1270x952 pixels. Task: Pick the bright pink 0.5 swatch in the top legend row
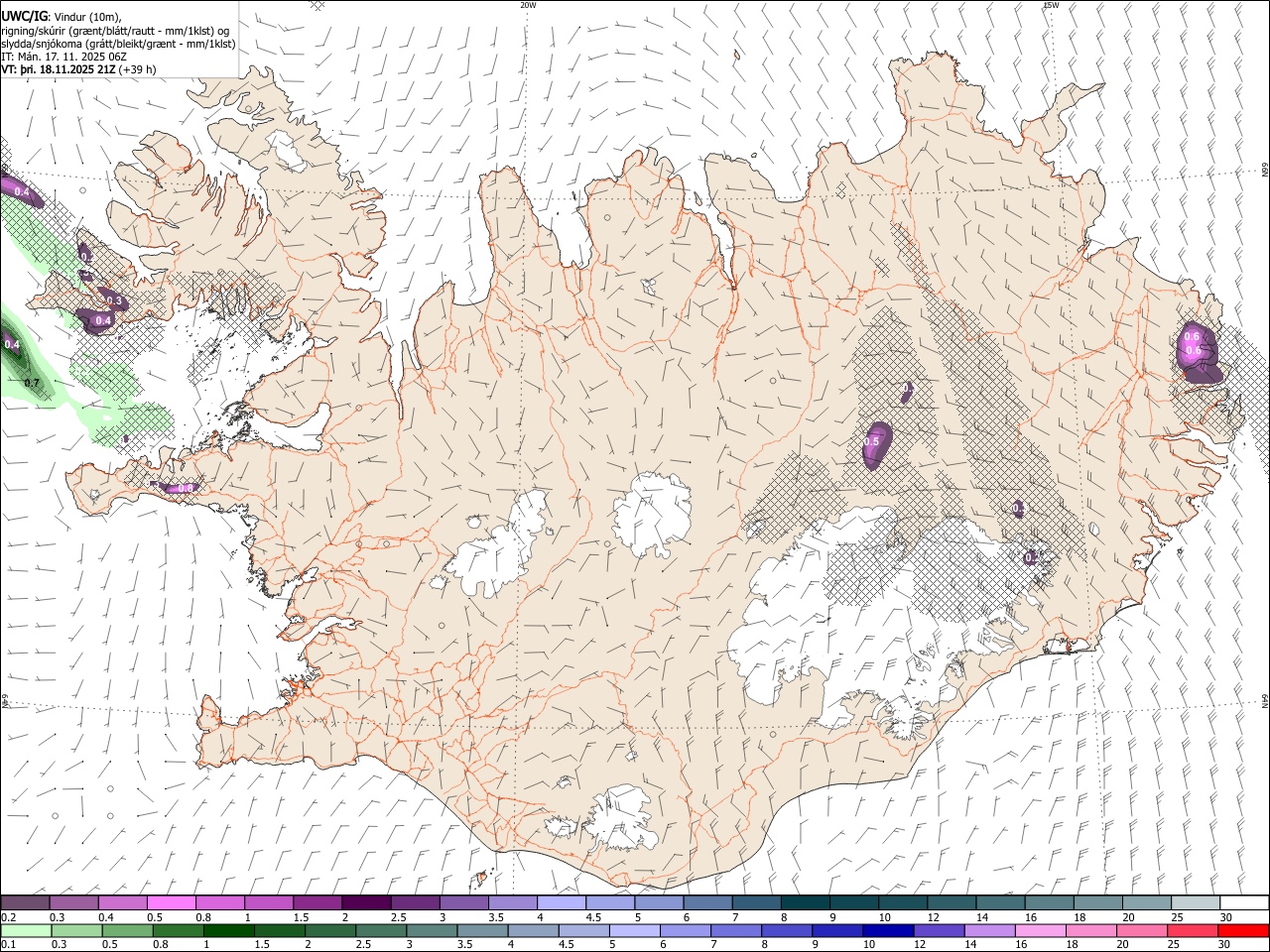tap(172, 902)
